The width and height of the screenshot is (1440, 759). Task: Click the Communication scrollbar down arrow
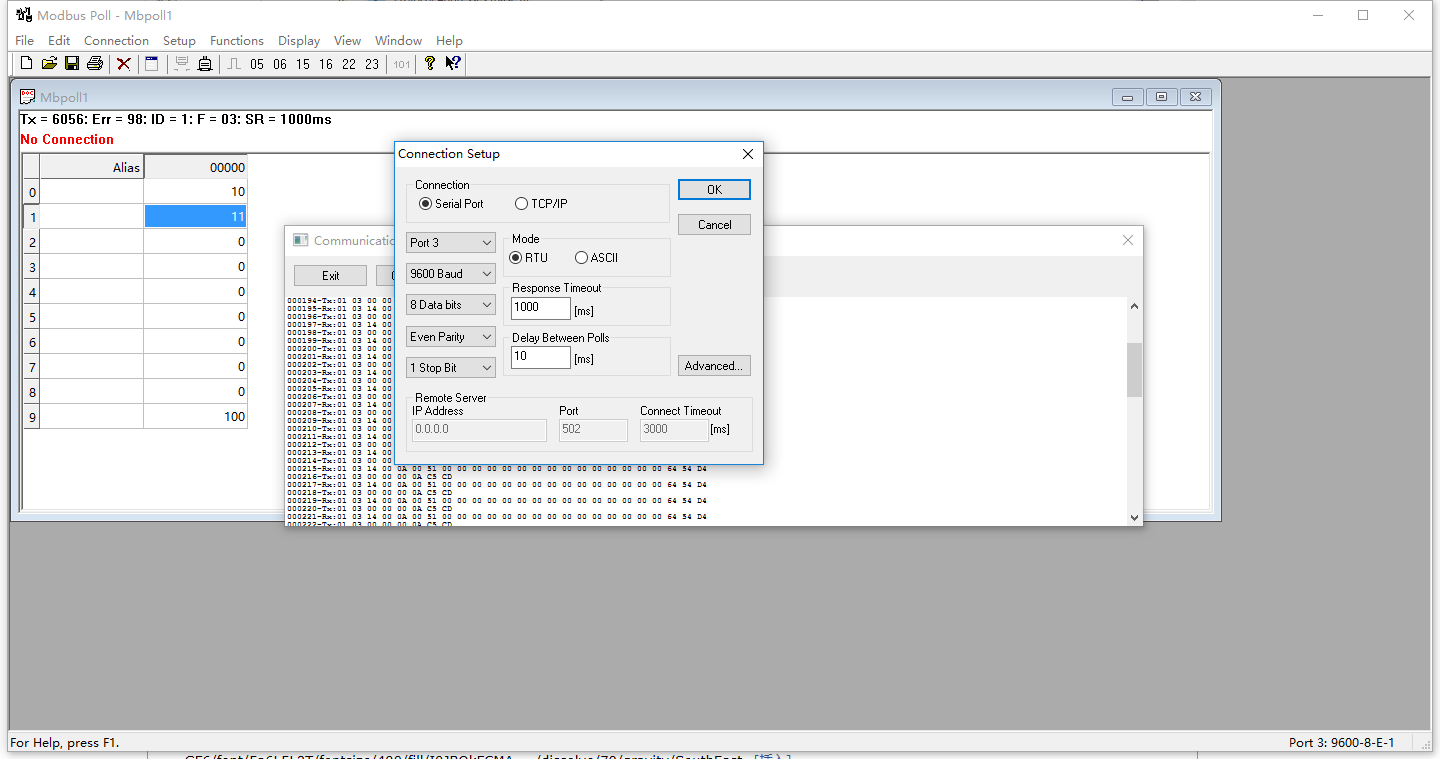pyautogui.click(x=1134, y=517)
